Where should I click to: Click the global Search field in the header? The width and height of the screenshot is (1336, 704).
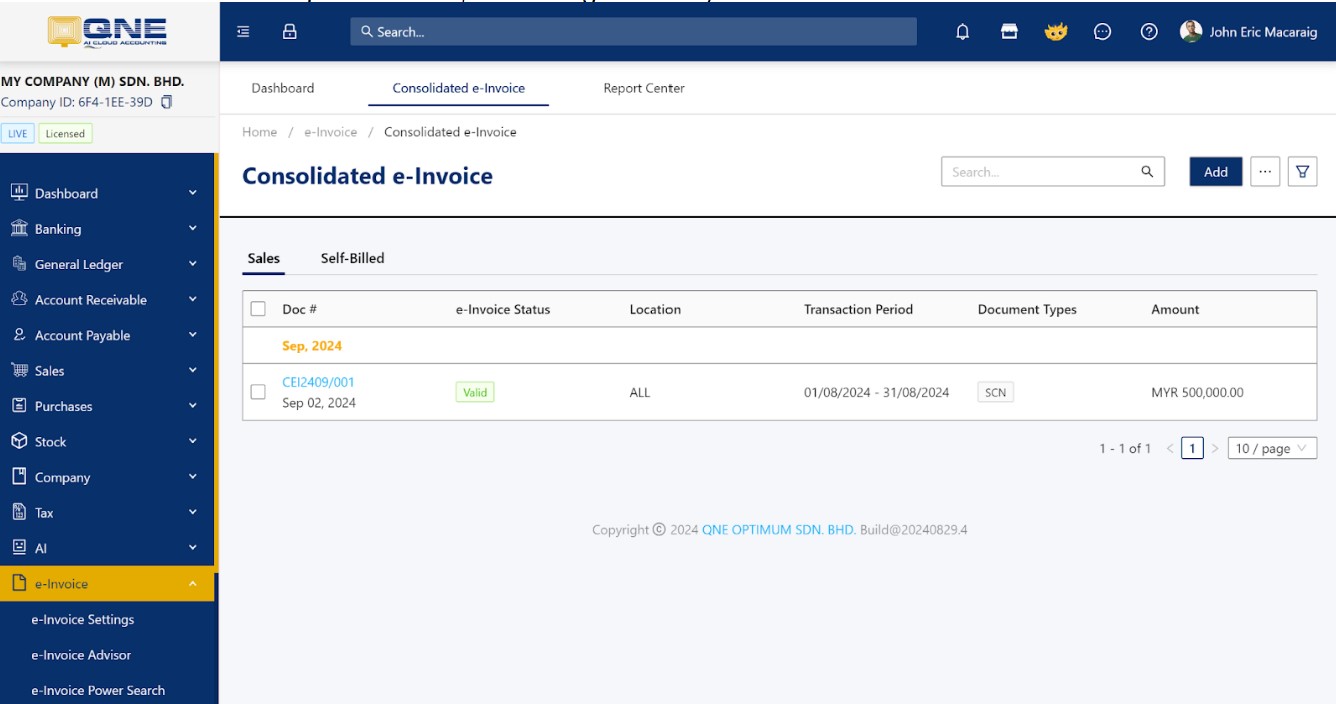(632, 31)
